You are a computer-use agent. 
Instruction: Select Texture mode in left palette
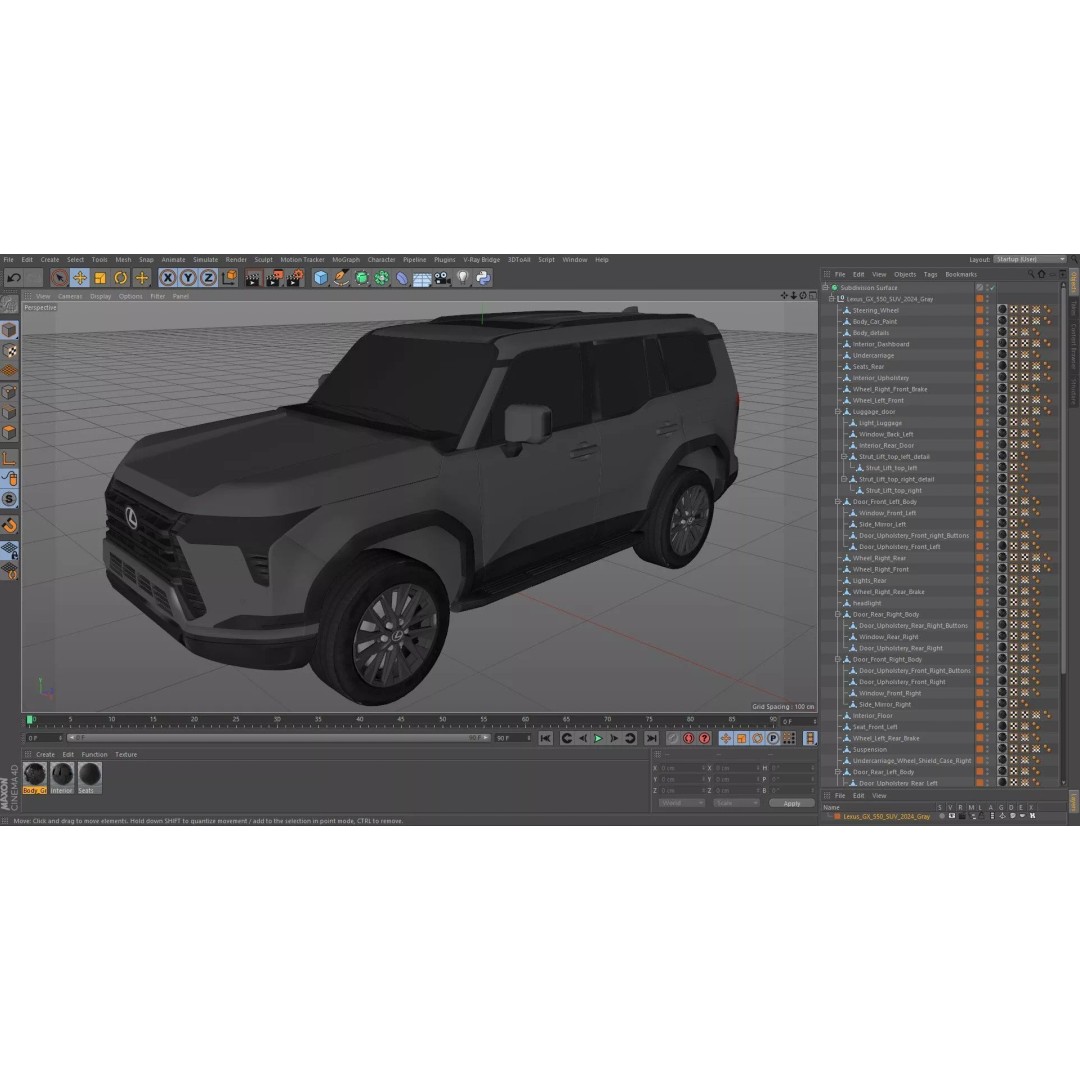[x=9, y=351]
